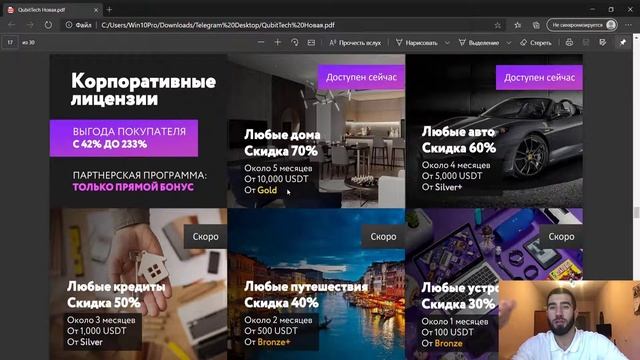Expand the Нарисовать options dropdown arrow

[x=447, y=42]
